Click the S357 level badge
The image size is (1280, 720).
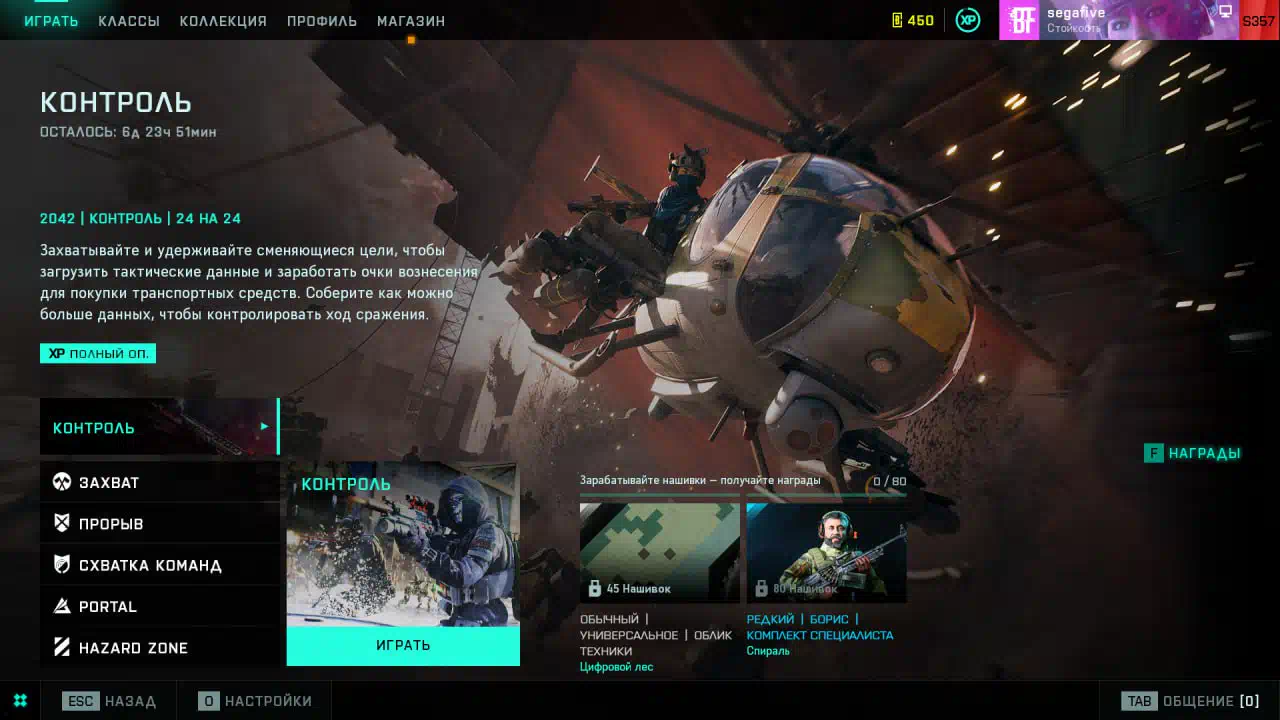(x=1258, y=21)
